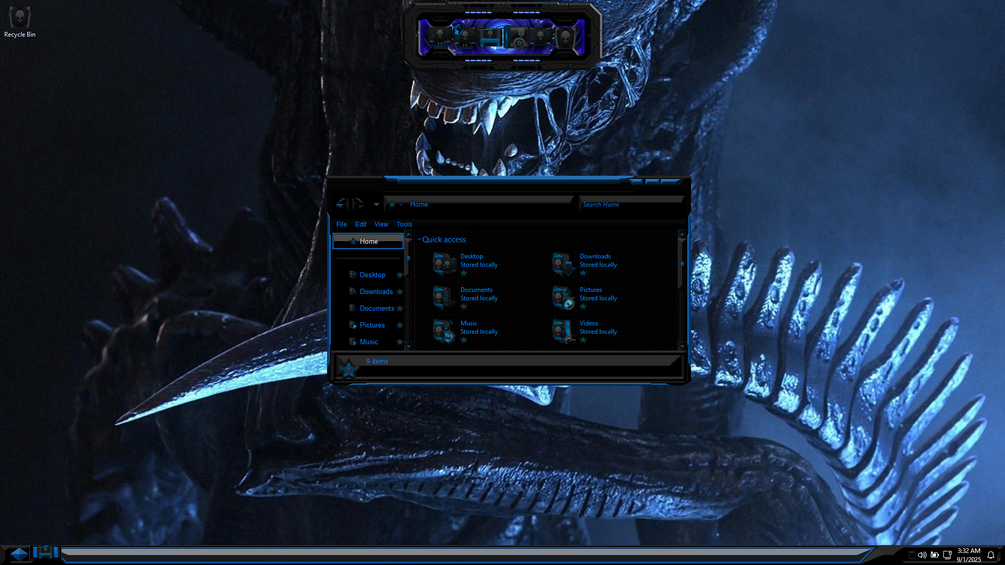Click the large star icon in status bar
Image resolution: width=1005 pixels, height=565 pixels.
348,370
